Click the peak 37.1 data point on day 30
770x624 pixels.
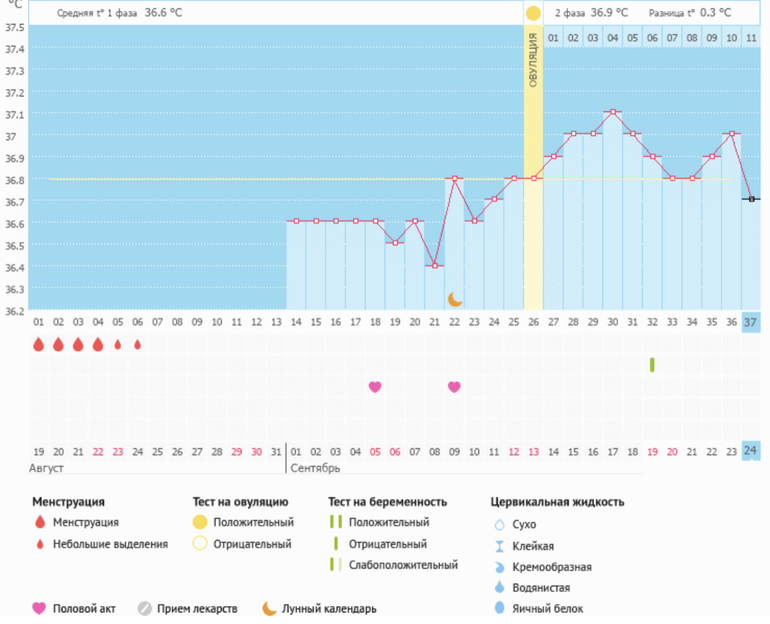(612, 112)
